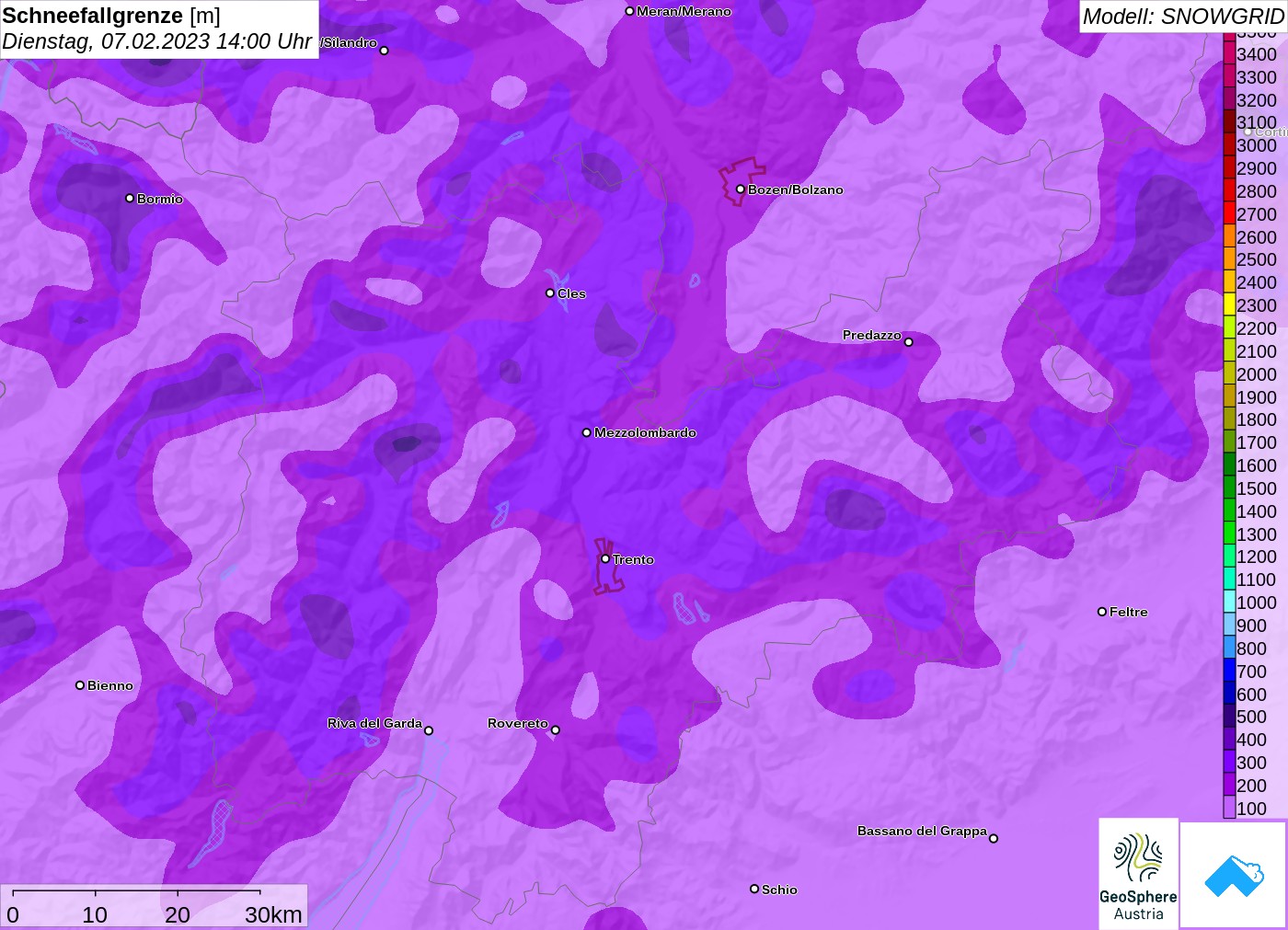Click the Bozen/Bolzano label text

click(796, 189)
